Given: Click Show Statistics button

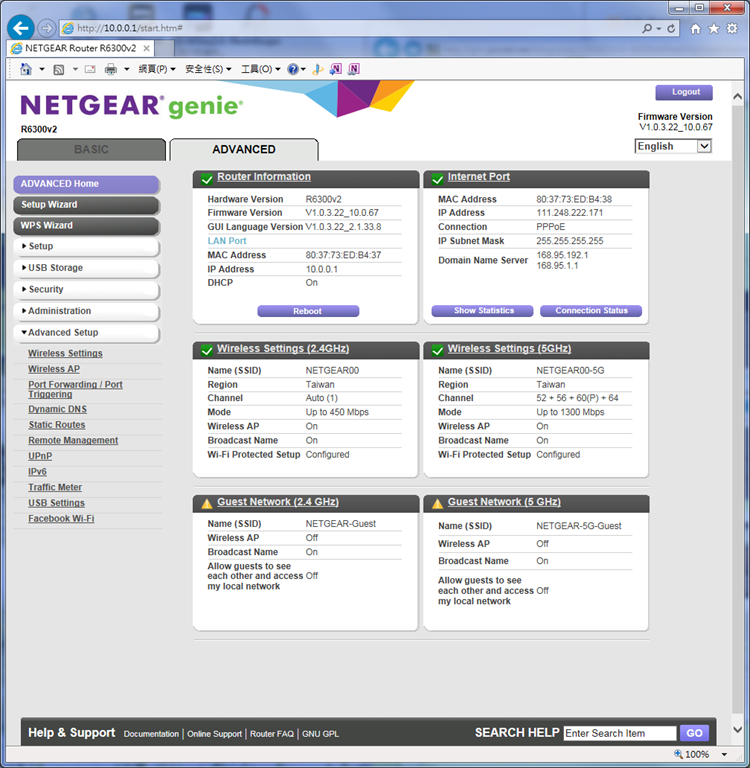Looking at the screenshot, I should point(483,311).
